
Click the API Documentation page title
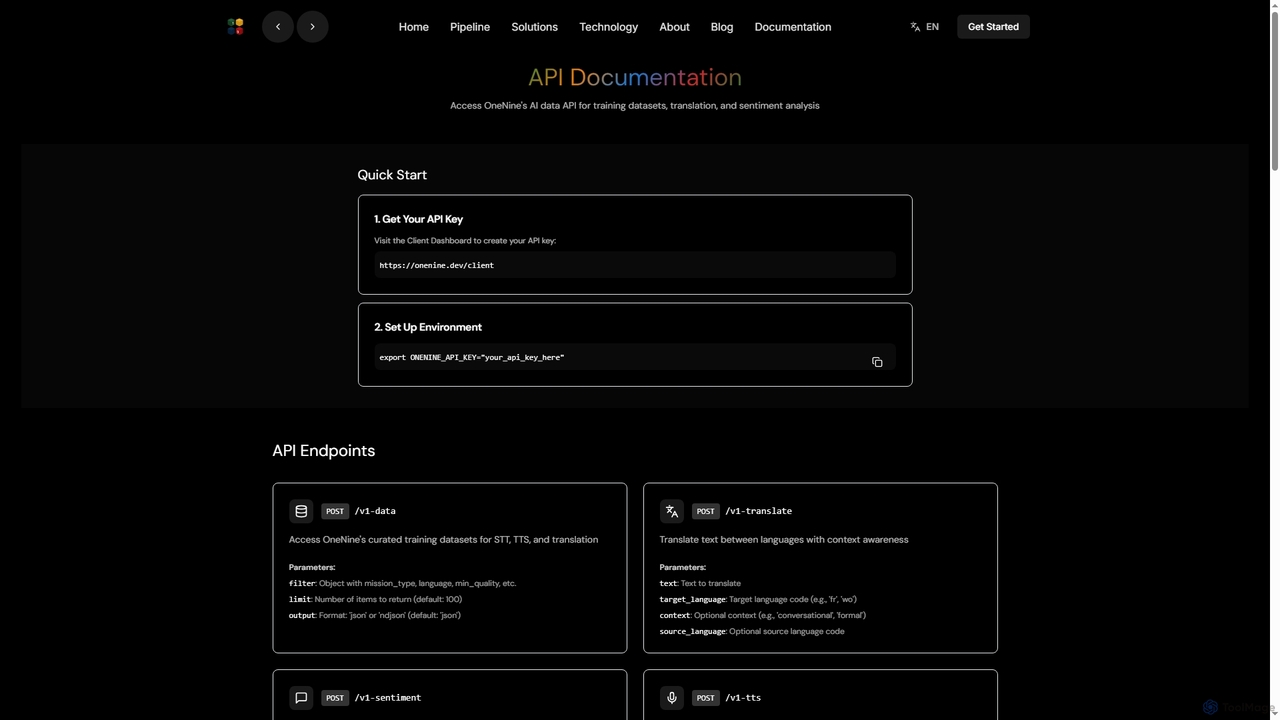coord(635,78)
